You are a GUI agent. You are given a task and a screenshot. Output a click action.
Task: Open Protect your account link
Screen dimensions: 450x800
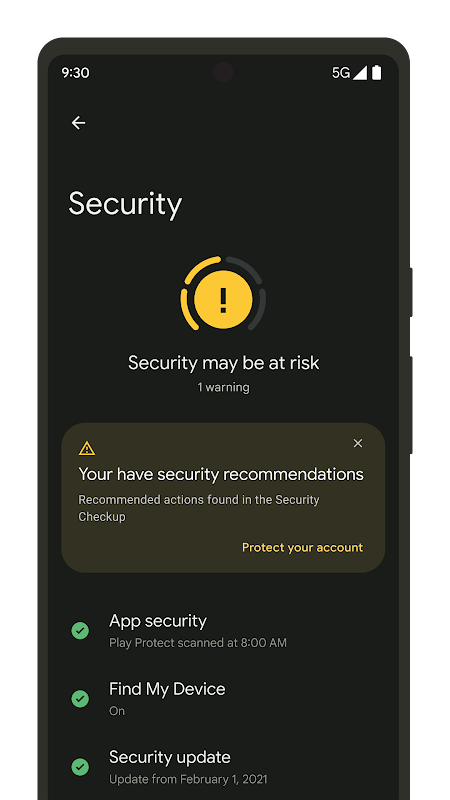pos(303,547)
